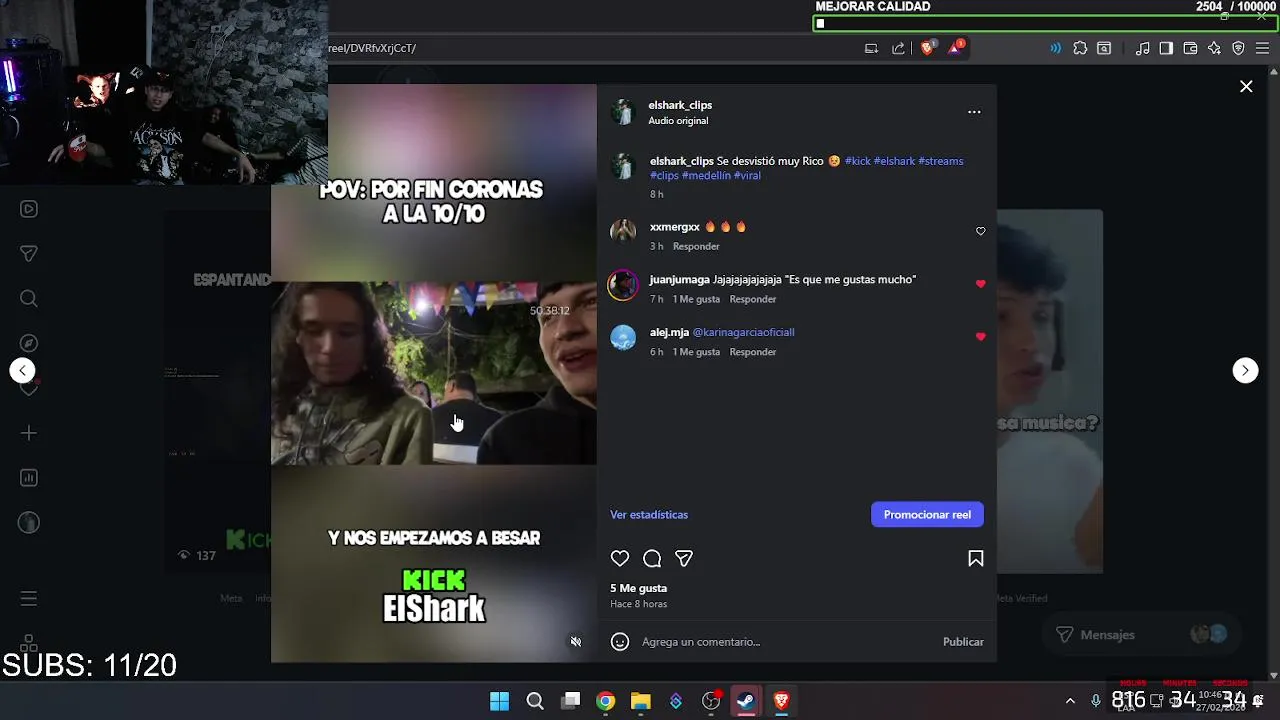Open the #elshark hashtag
1280x720 pixels.
coord(894,161)
